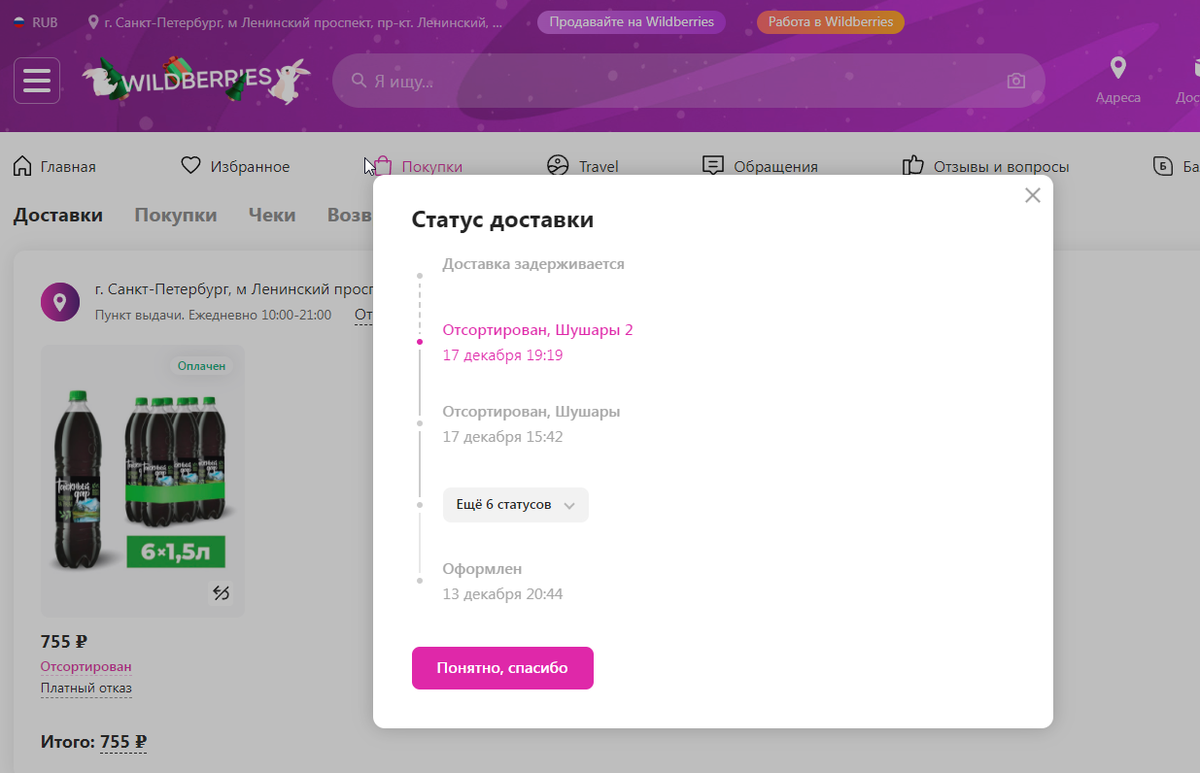Click the Отсортирован status link
The height and width of the screenshot is (773, 1200).
[x=86, y=667]
